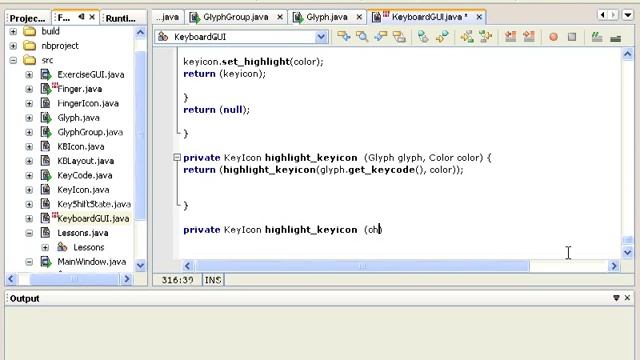The image size is (640, 360).
Task: Expand the ExerciseGUI.java node
Action: pos(29,75)
